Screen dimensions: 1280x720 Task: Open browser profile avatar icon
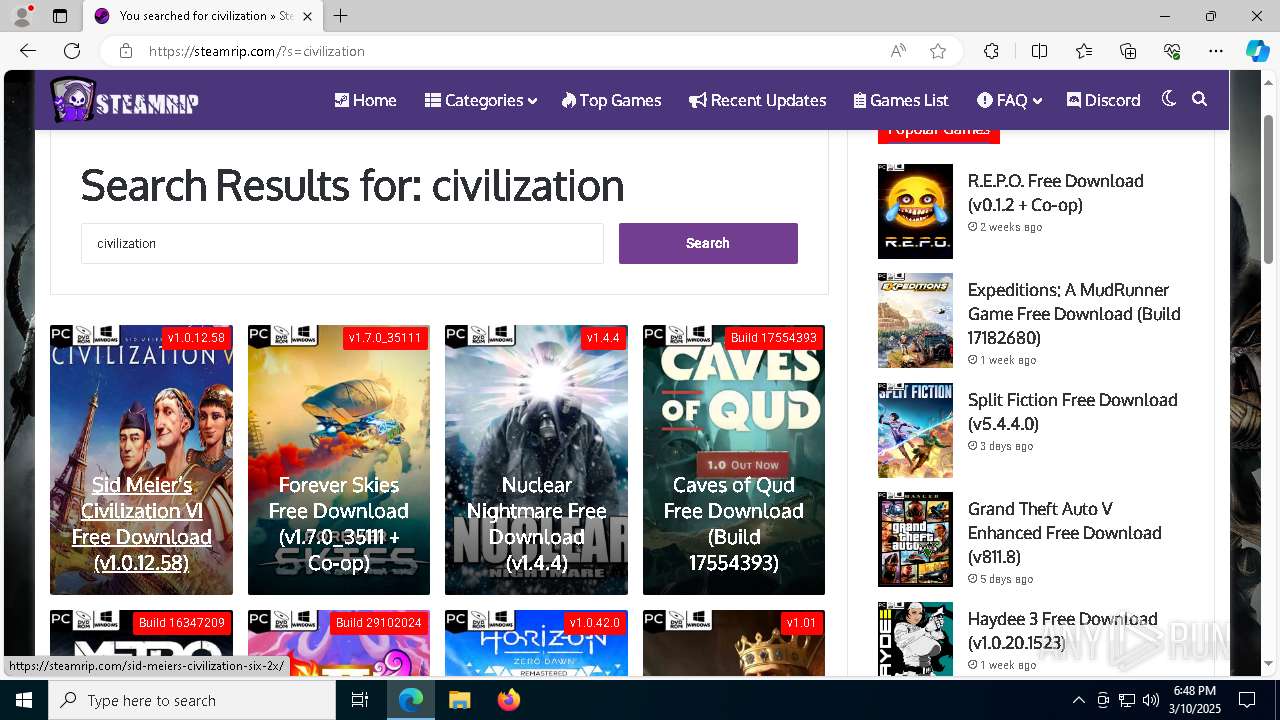pyautogui.click(x=22, y=16)
